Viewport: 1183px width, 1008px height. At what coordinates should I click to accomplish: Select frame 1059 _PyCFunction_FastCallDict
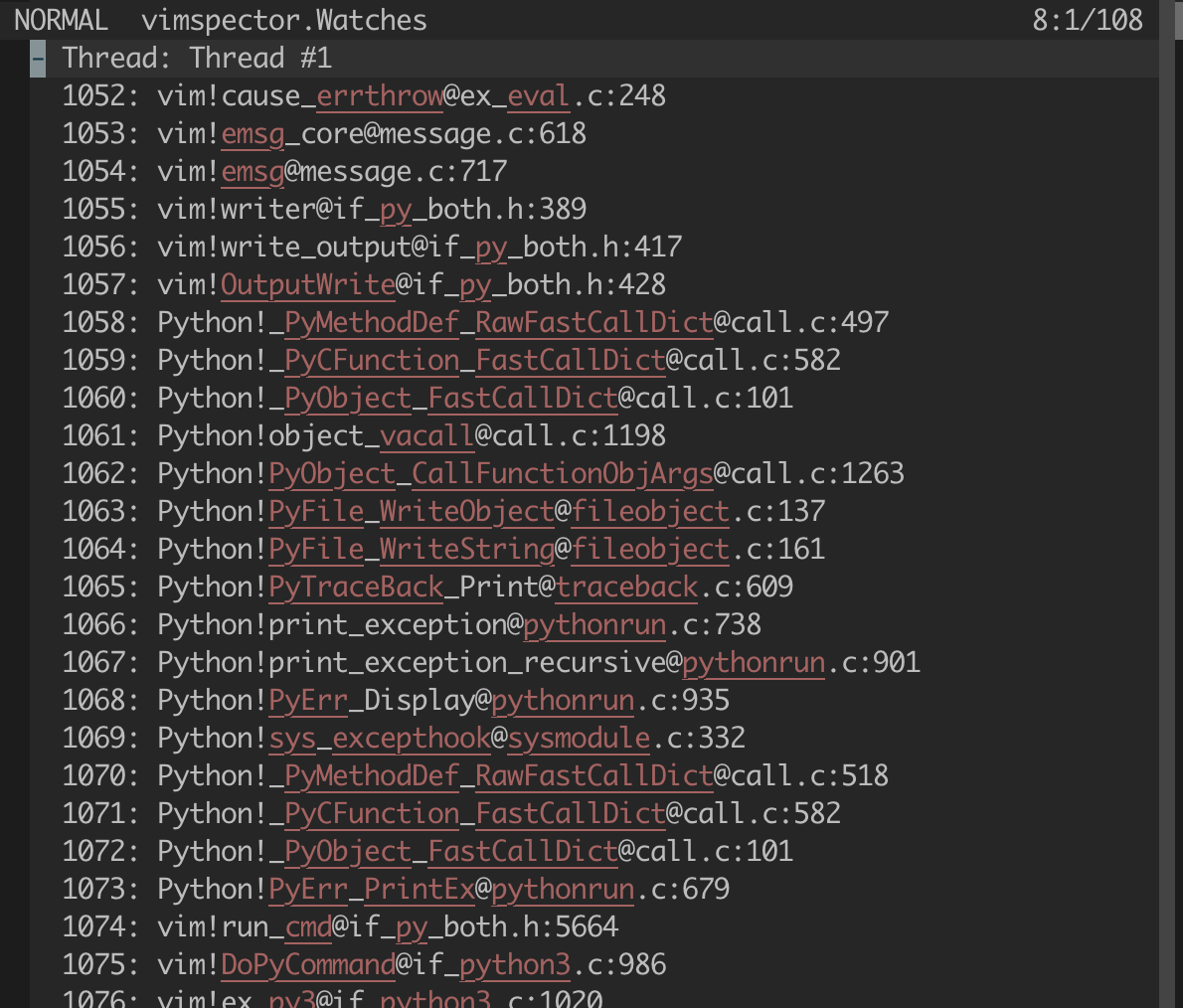(451, 361)
